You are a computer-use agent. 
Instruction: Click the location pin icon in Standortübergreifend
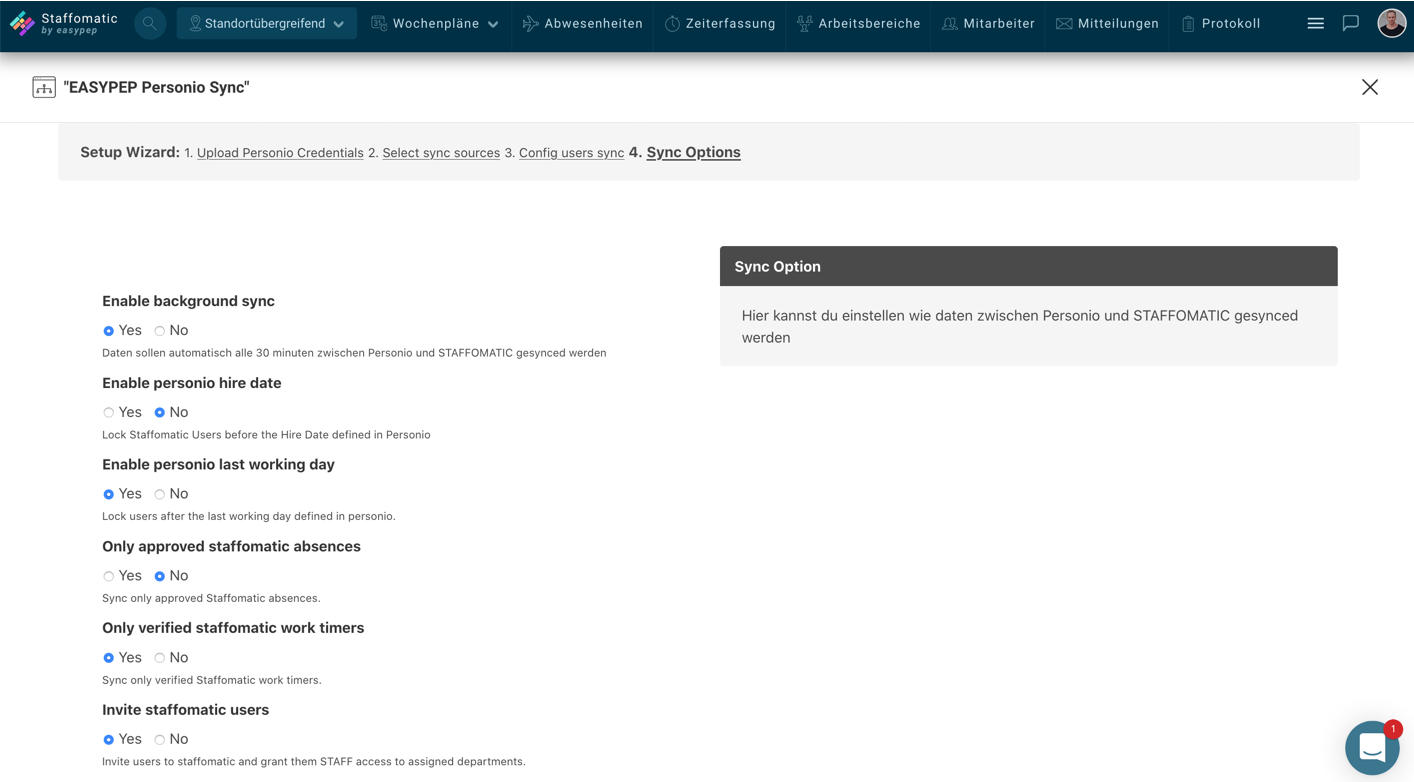[195, 23]
